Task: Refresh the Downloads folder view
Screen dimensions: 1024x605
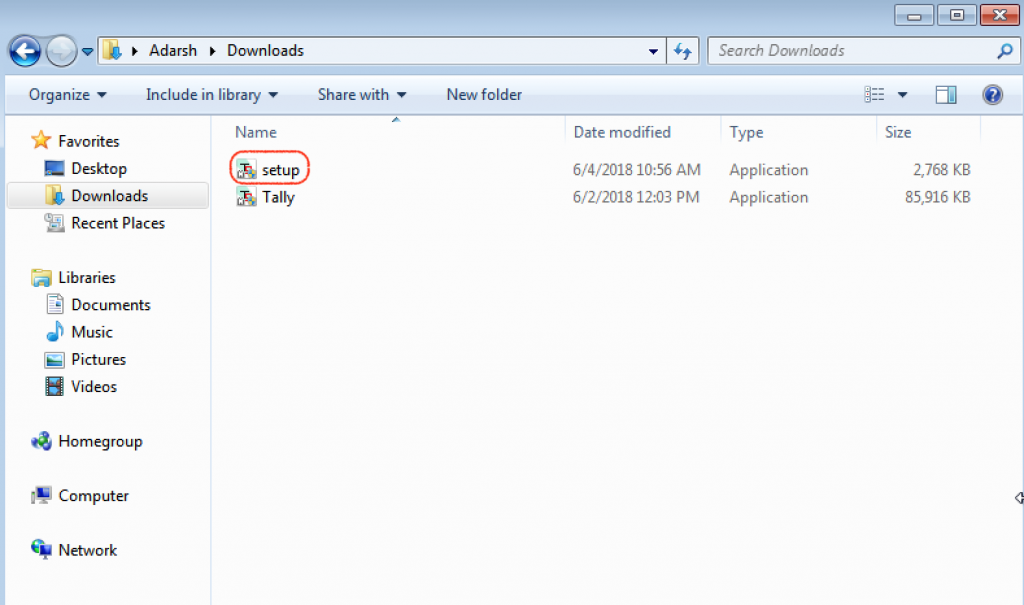Action: tap(681, 50)
